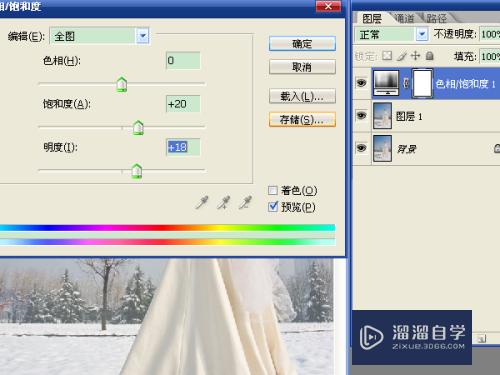This screenshot has width=500, height=375.
Task: Toggle lock all padlock icon
Action: click(x=430, y=56)
